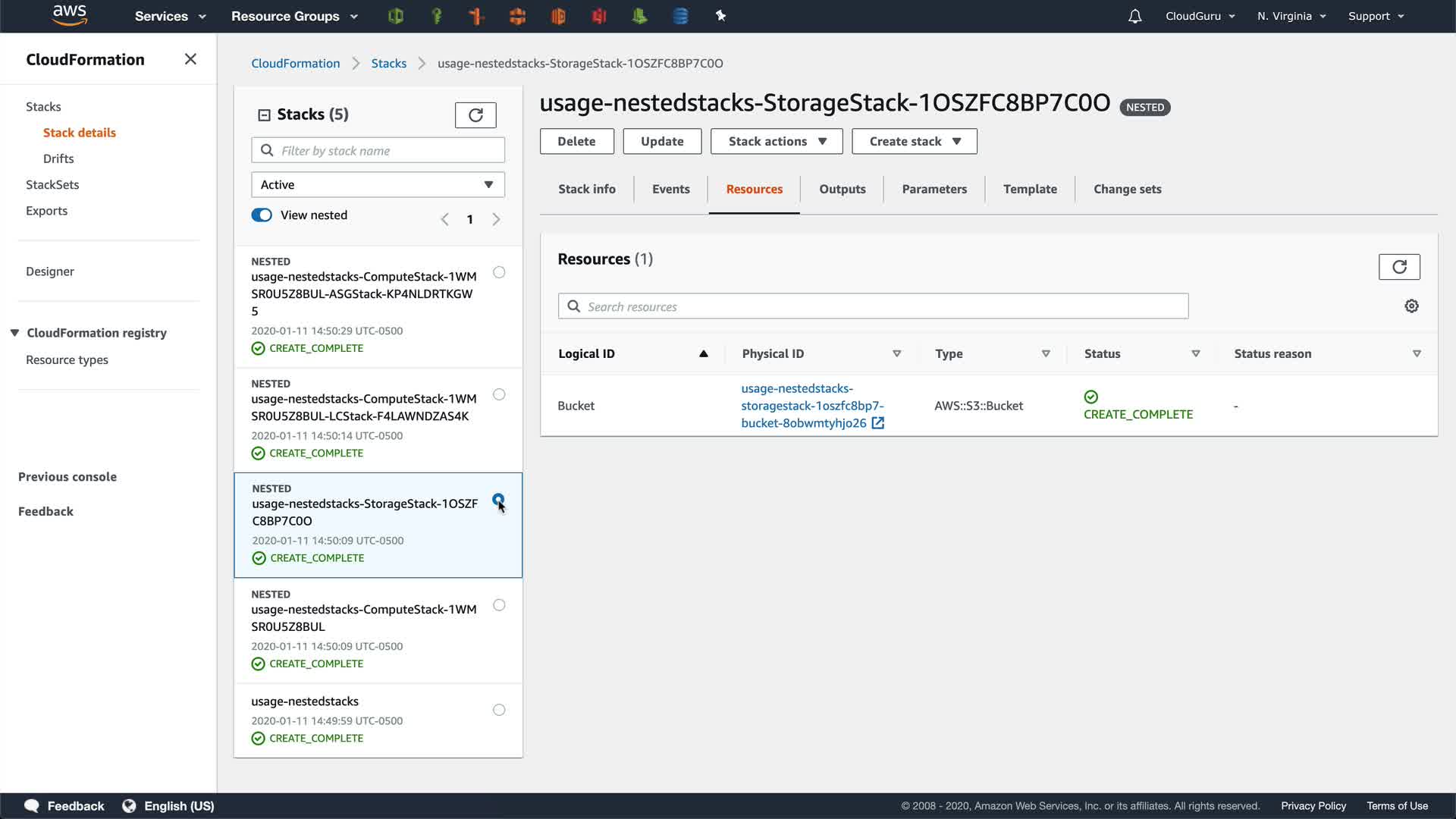Open the Stacks breadcrumb link
This screenshot has height=819, width=1456.
tap(388, 64)
